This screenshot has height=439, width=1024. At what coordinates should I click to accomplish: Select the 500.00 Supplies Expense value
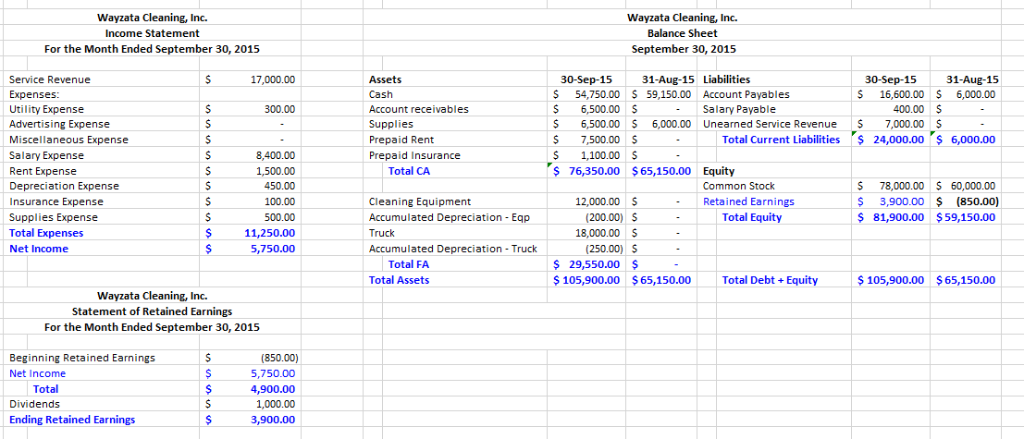(281, 218)
